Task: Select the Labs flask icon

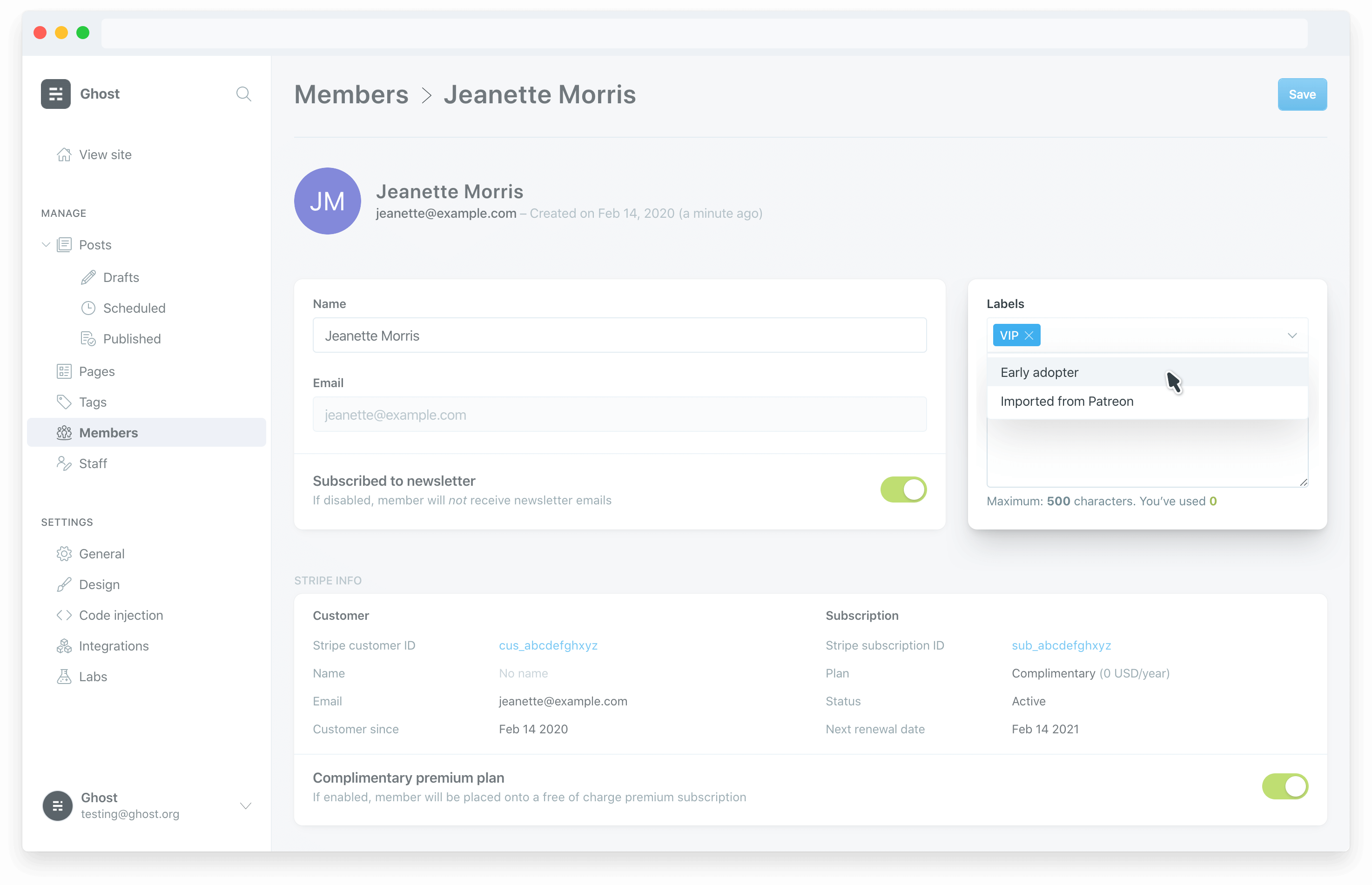Action: click(64, 677)
